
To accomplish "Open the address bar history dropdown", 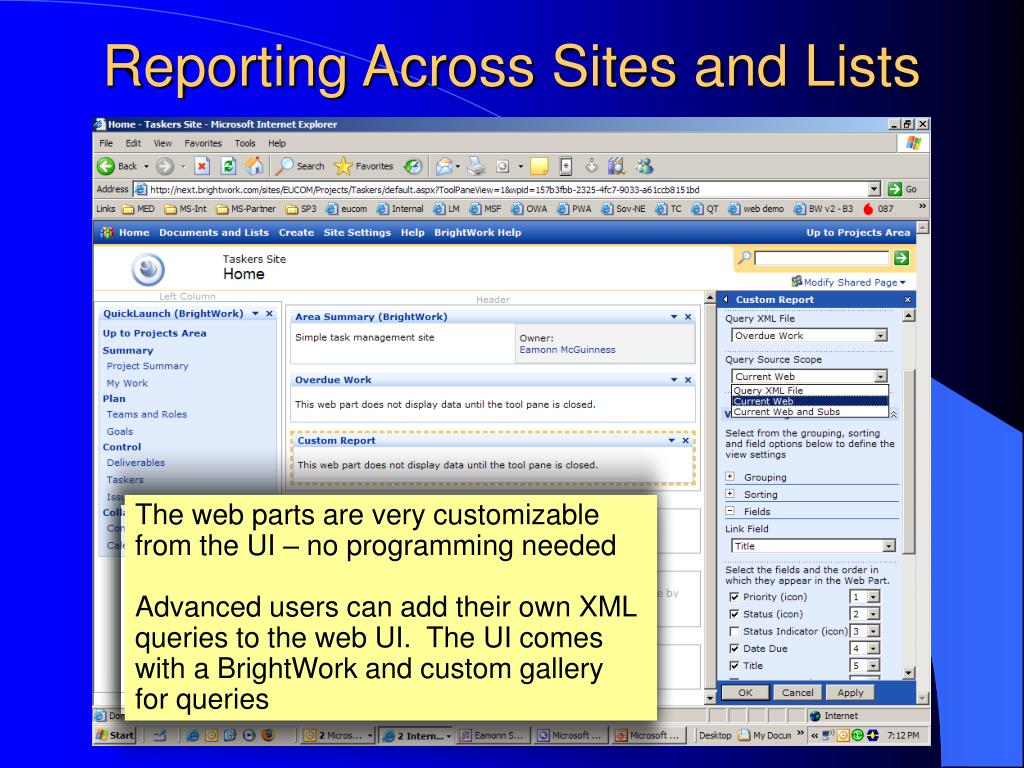I will pyautogui.click(x=874, y=189).
